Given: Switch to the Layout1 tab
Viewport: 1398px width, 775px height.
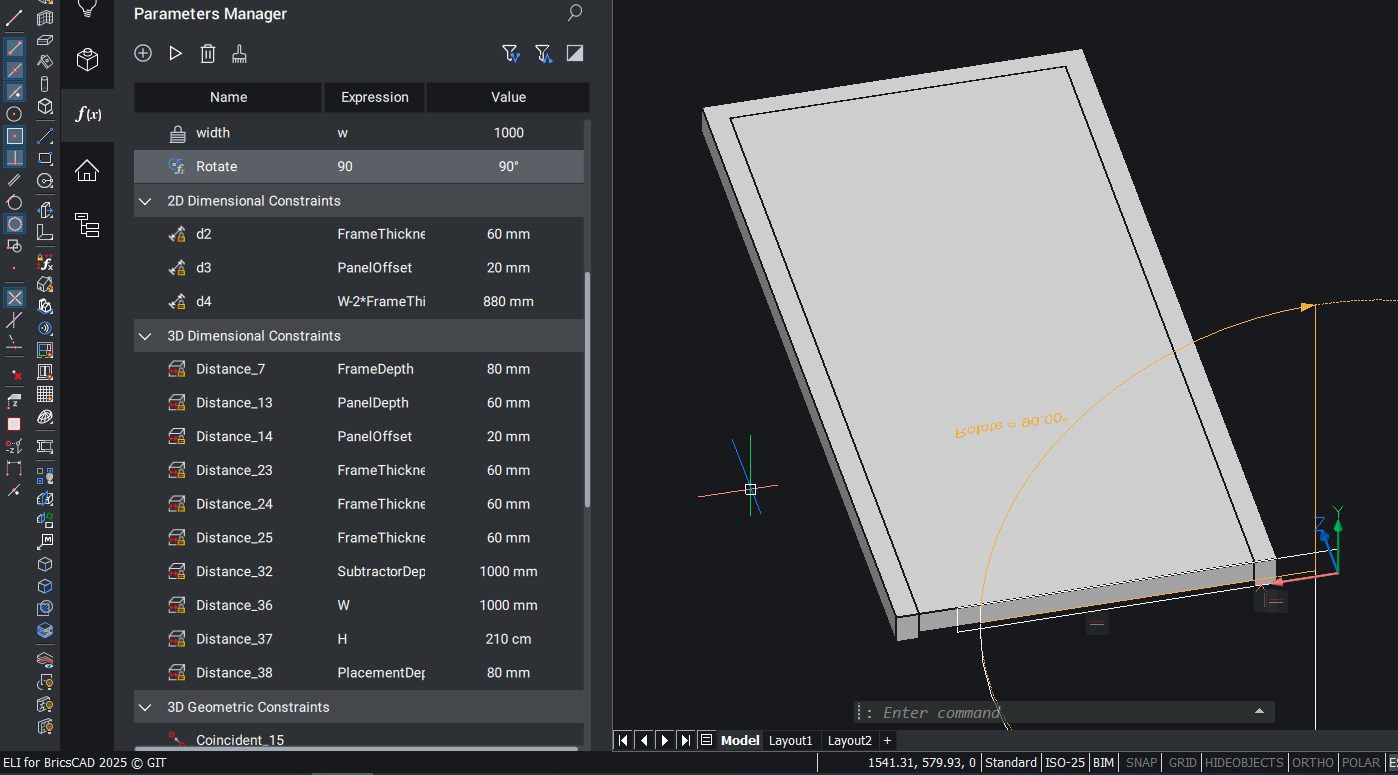Looking at the screenshot, I should [x=790, y=741].
